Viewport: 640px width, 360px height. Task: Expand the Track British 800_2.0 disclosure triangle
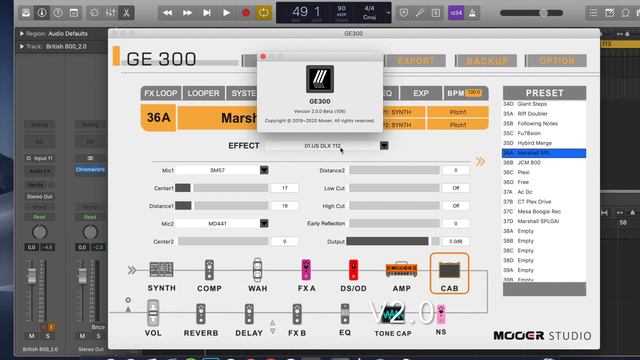(x=22, y=47)
